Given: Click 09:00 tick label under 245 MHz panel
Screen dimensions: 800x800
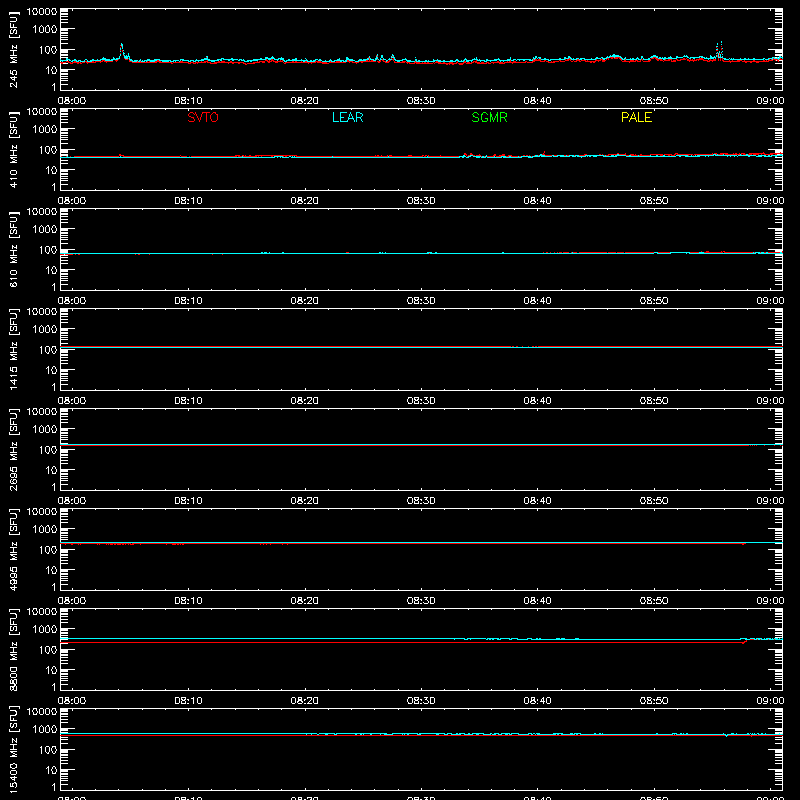Looking at the screenshot, I should [x=770, y=101].
